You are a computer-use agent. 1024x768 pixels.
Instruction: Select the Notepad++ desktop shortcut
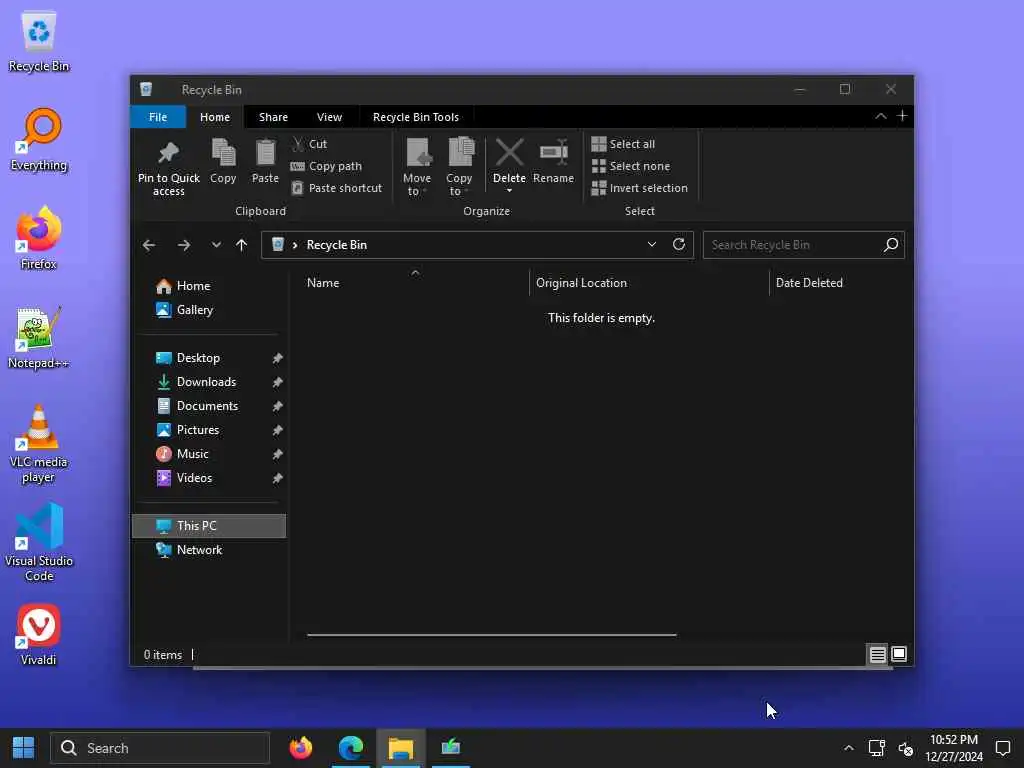(x=39, y=338)
